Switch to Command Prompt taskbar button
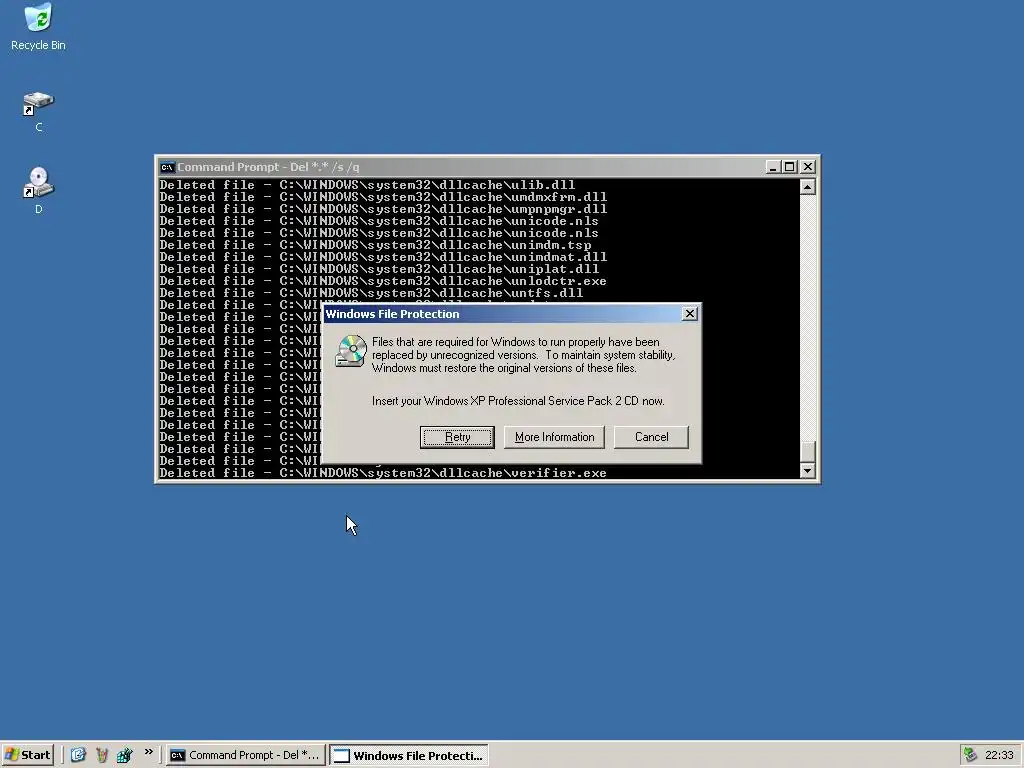 click(245, 755)
